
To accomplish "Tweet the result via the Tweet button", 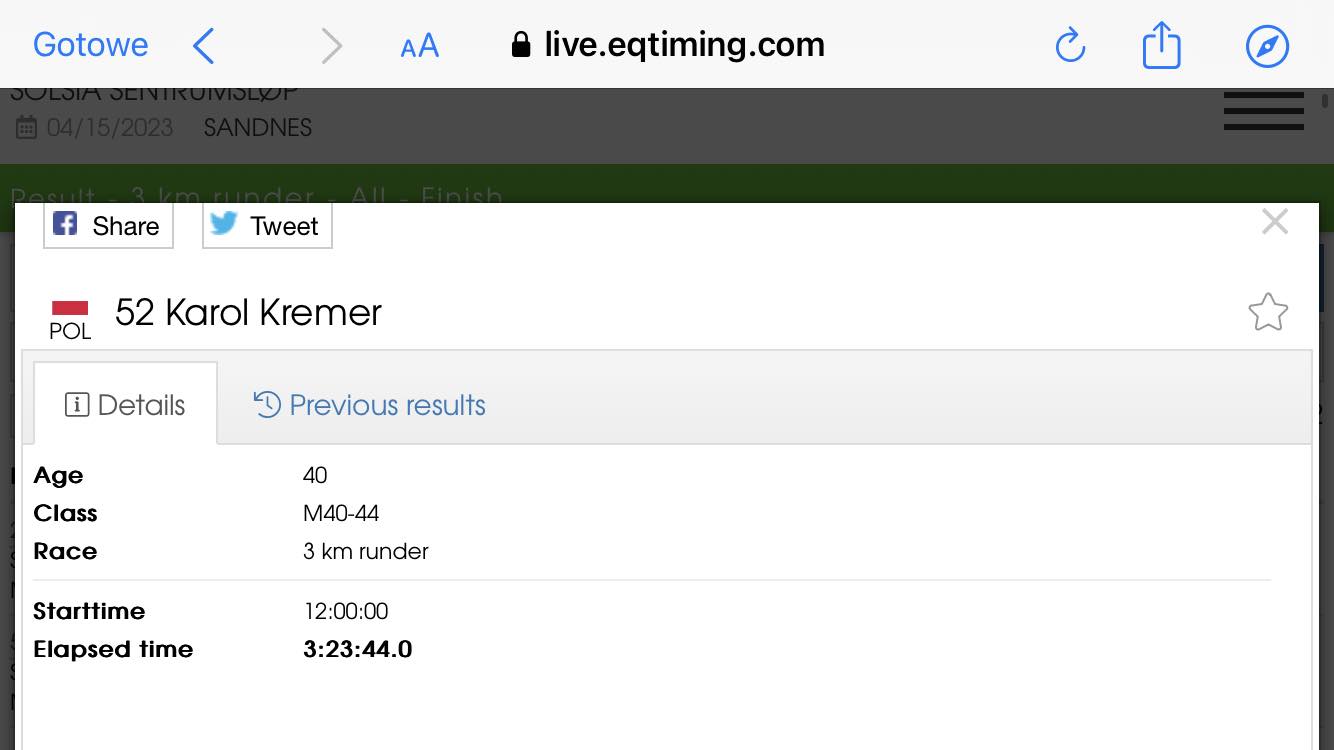I will [x=267, y=226].
